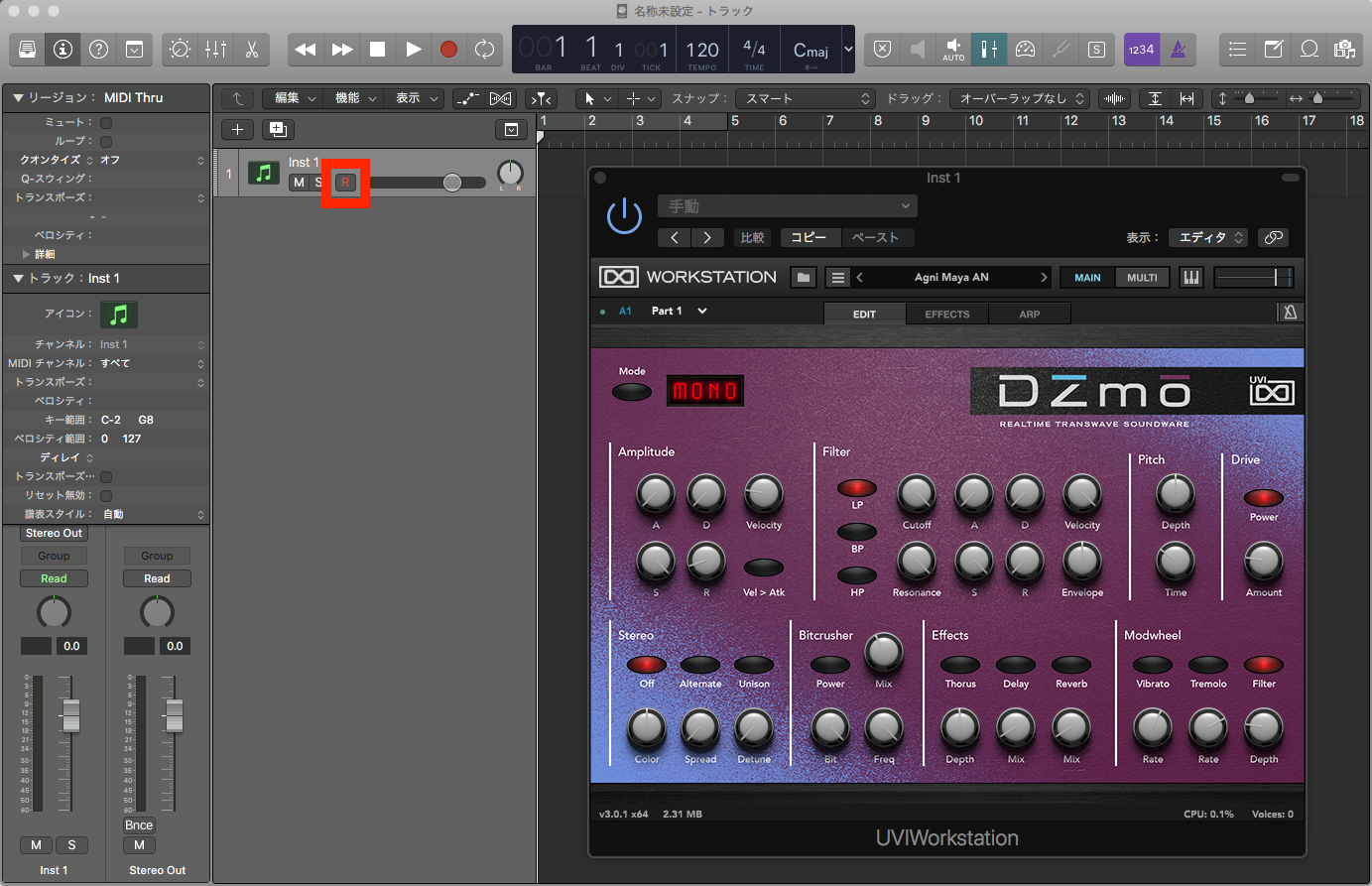Switch to the EFFECTS tab
The image size is (1372, 886).
pyautogui.click(x=946, y=314)
